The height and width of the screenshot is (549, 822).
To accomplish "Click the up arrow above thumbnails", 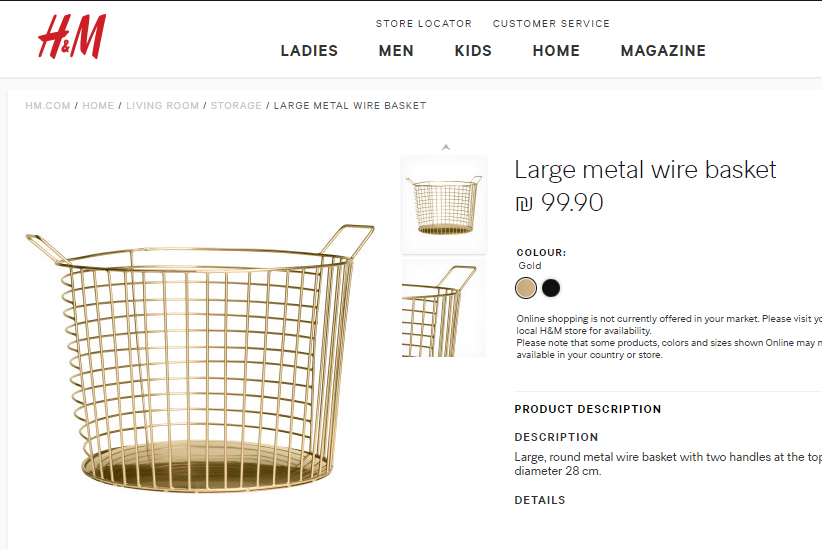I will click(446, 147).
